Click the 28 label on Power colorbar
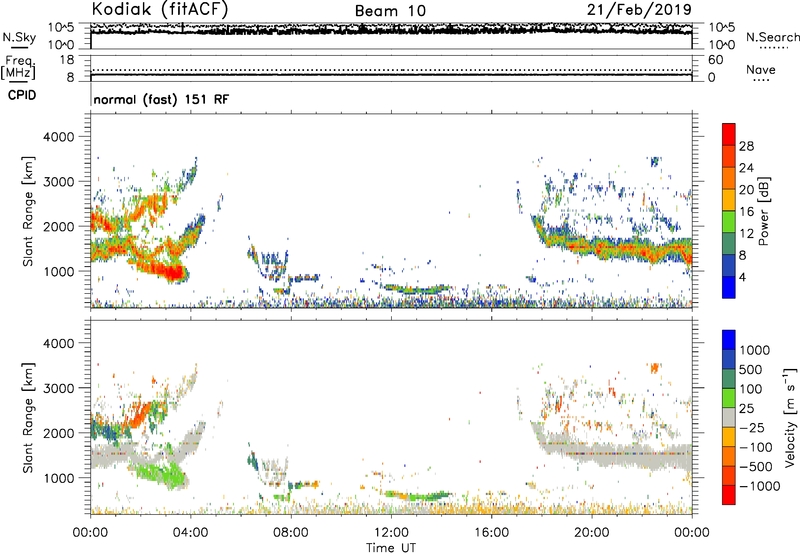 [746, 146]
